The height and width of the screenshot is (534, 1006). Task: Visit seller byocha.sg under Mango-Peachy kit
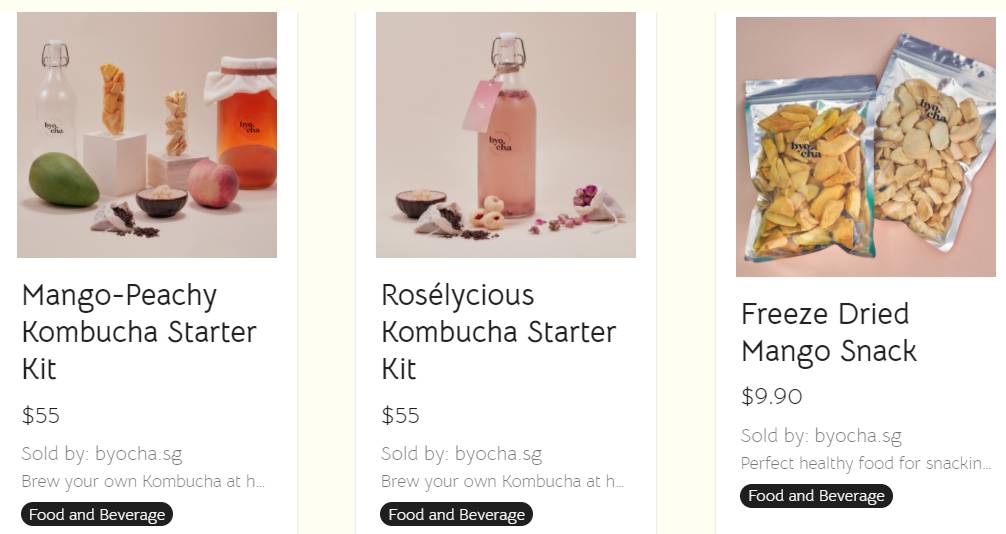coord(138,453)
